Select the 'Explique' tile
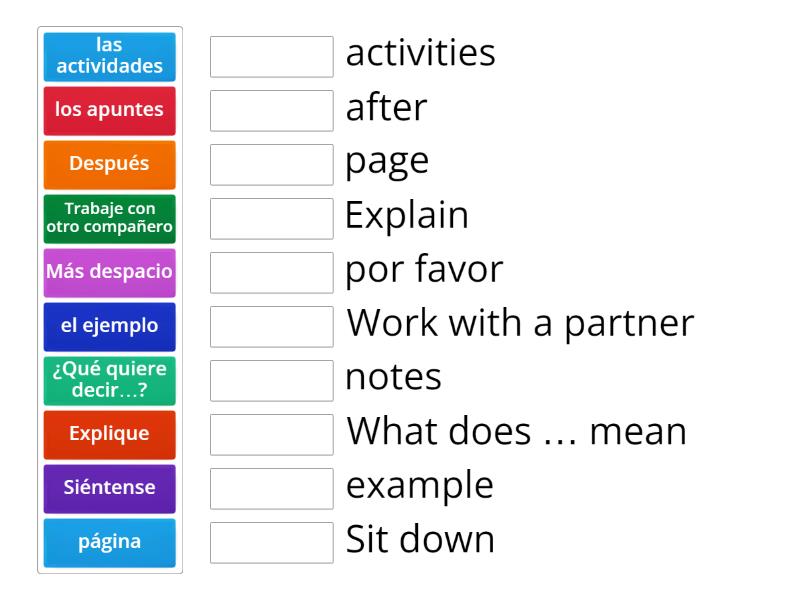Viewport: 800px width, 600px height. (110, 434)
